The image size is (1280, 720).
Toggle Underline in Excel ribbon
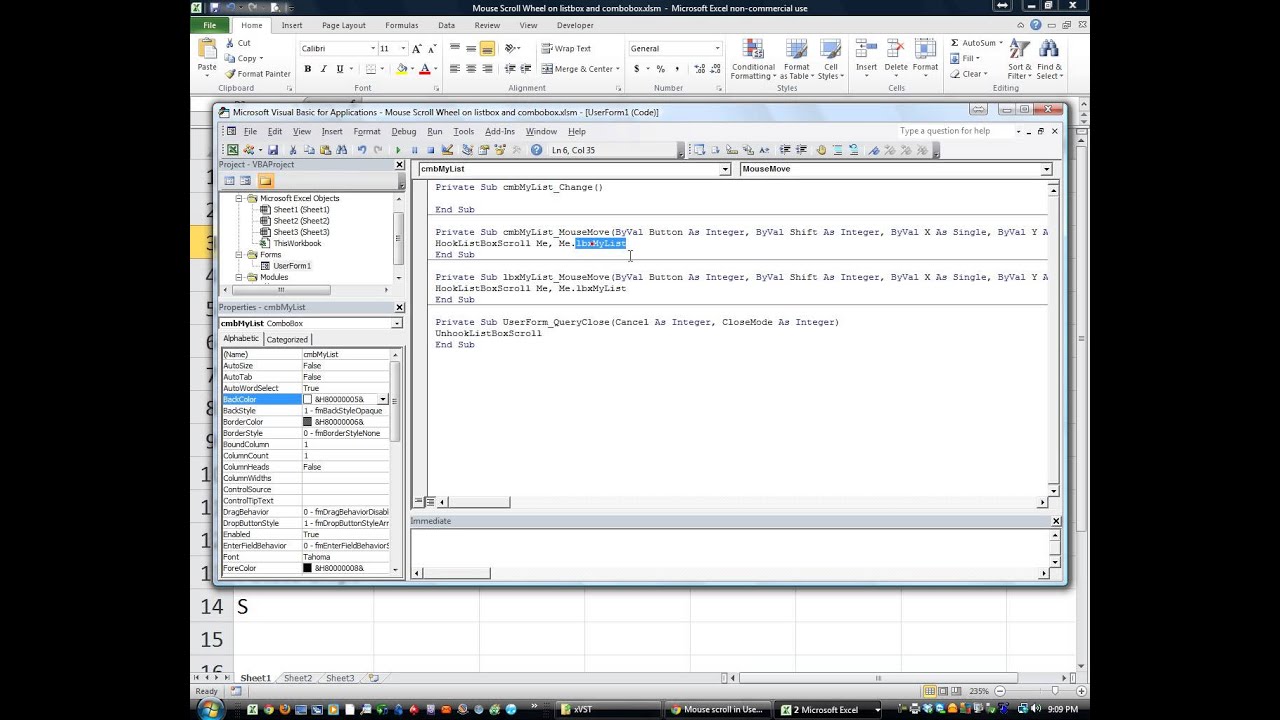click(x=340, y=69)
